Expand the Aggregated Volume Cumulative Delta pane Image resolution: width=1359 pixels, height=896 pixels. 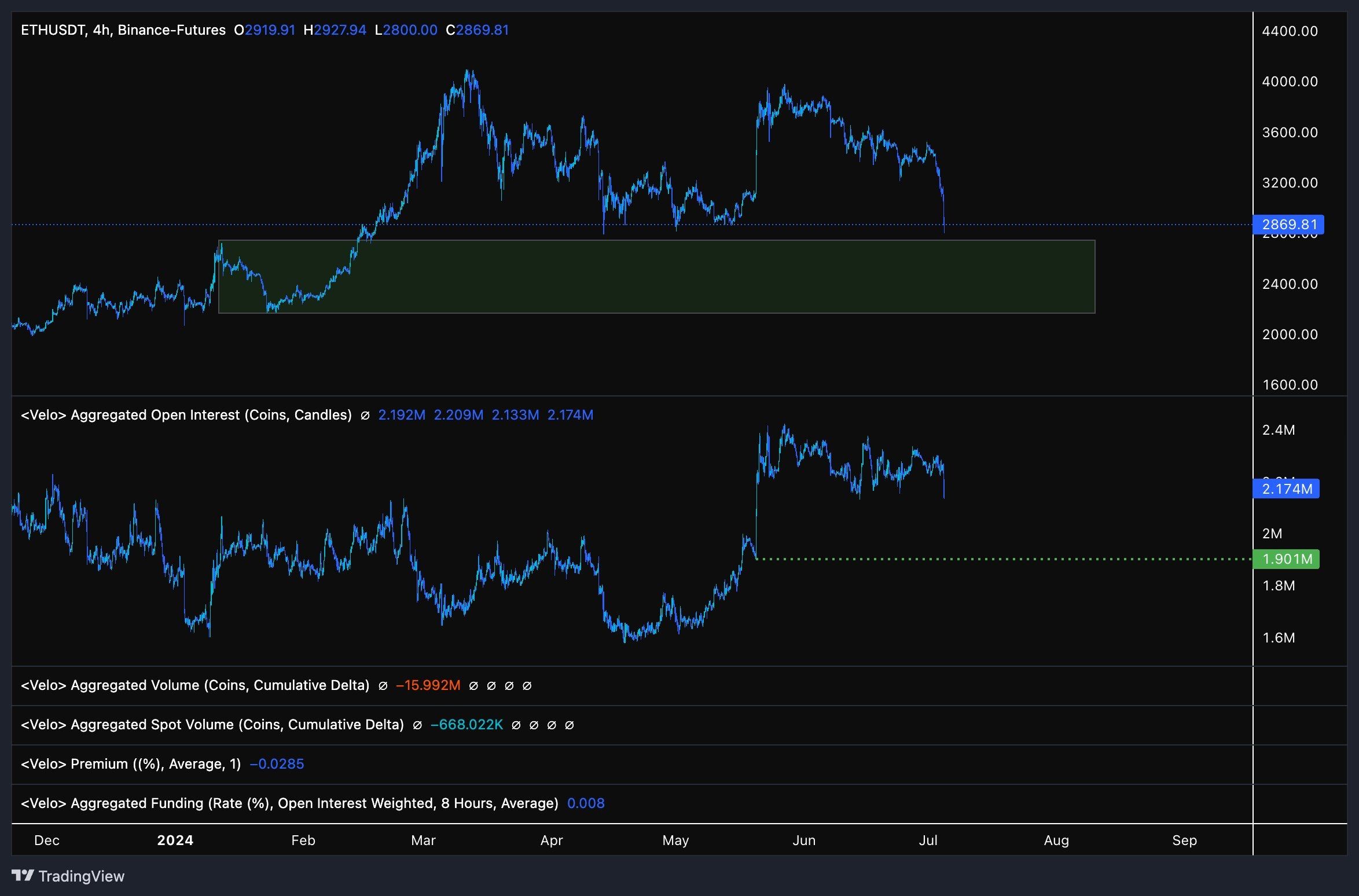point(194,685)
